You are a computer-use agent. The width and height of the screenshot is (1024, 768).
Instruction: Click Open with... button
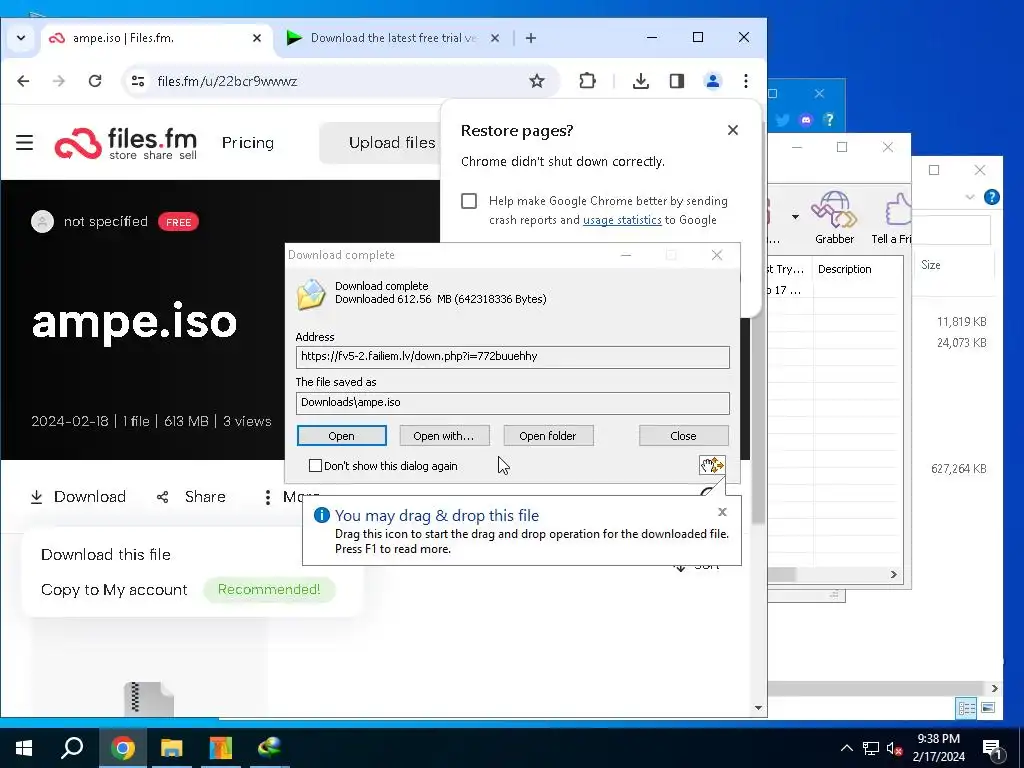click(444, 436)
